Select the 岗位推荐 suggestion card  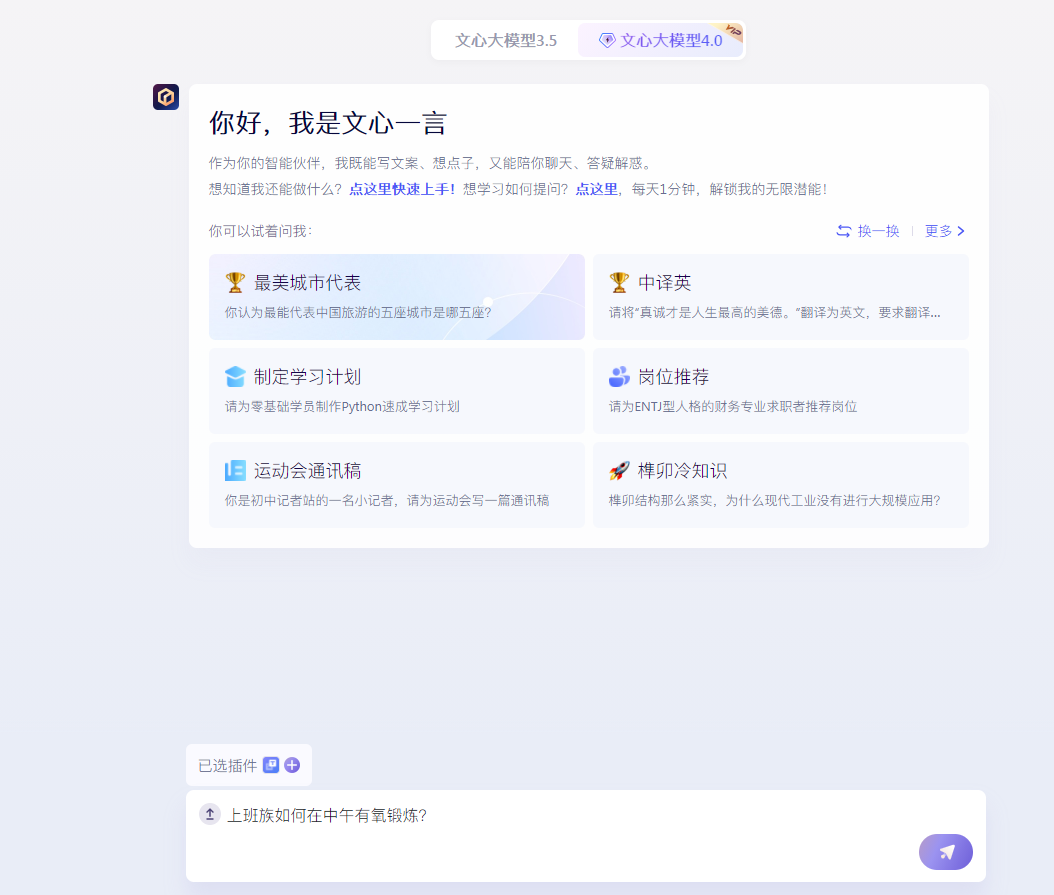[780, 391]
